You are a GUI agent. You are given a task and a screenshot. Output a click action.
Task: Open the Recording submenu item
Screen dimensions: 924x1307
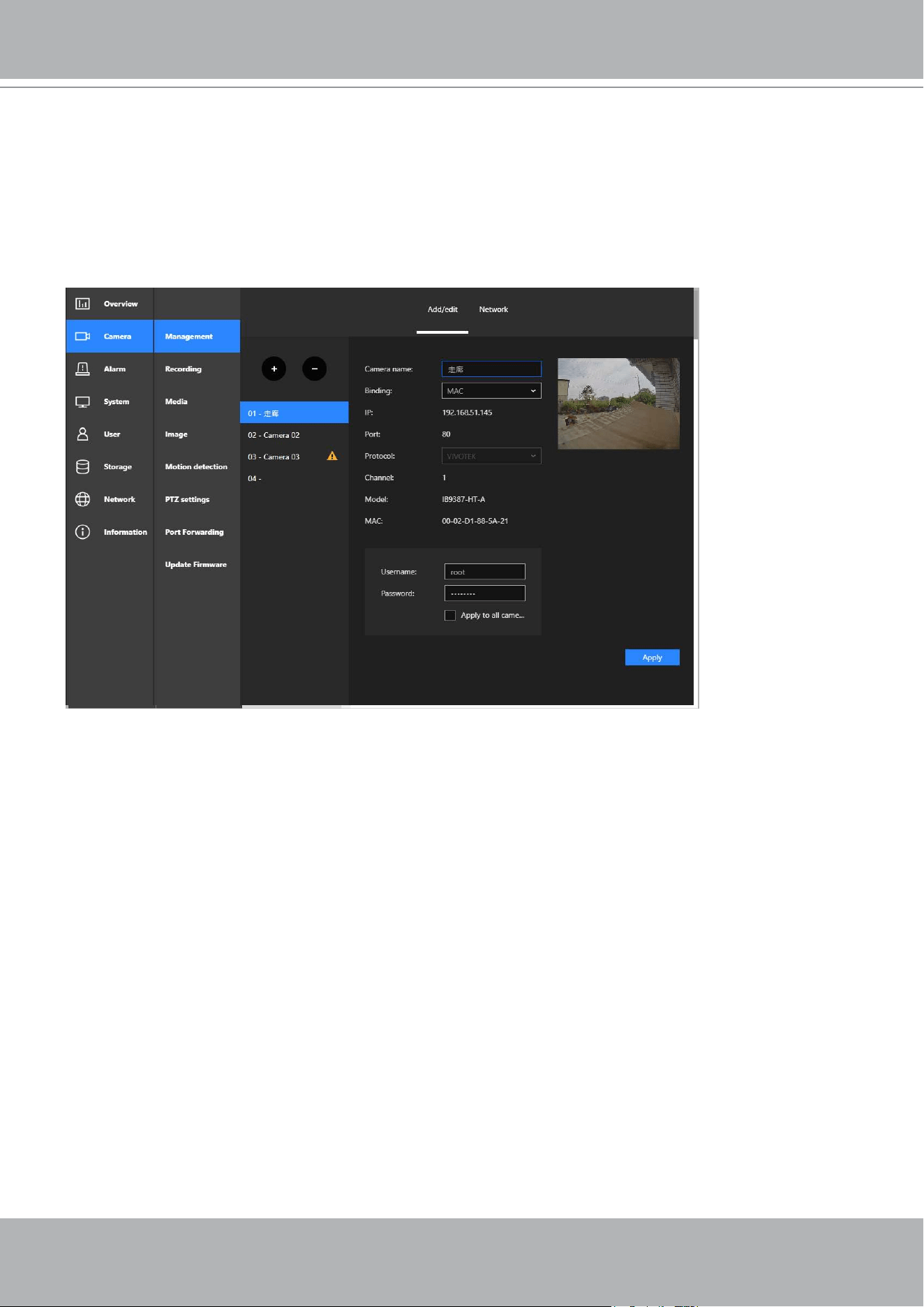tap(184, 369)
